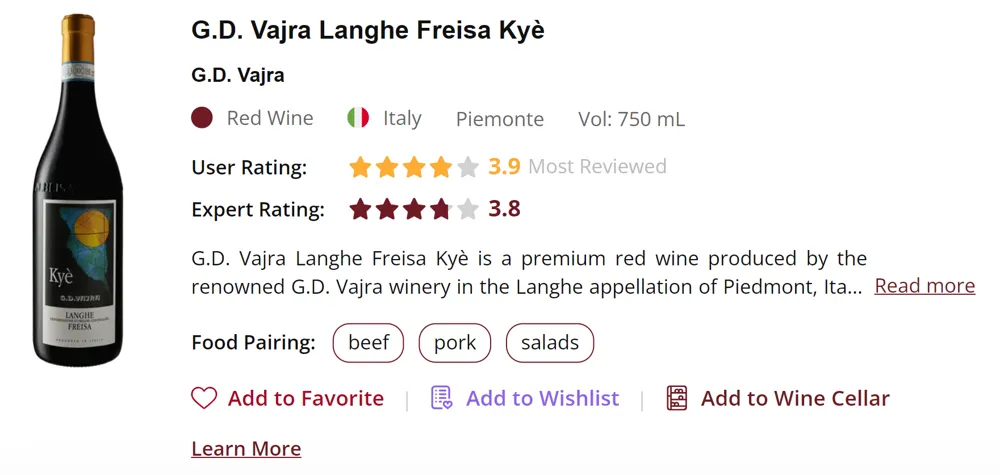
Task: Select the salads food pairing tag
Action: (x=550, y=343)
